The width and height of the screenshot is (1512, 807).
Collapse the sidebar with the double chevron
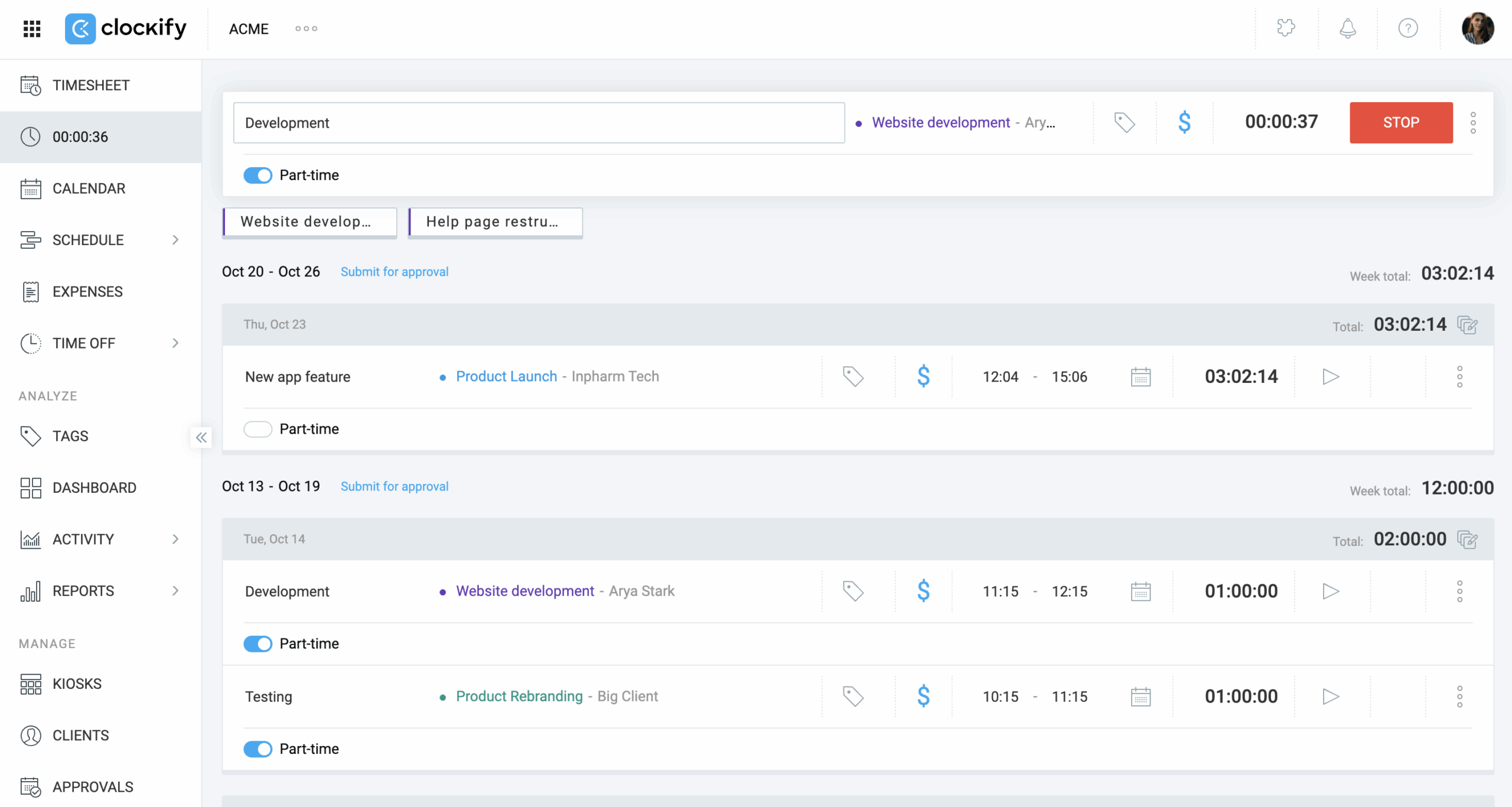coord(201,438)
